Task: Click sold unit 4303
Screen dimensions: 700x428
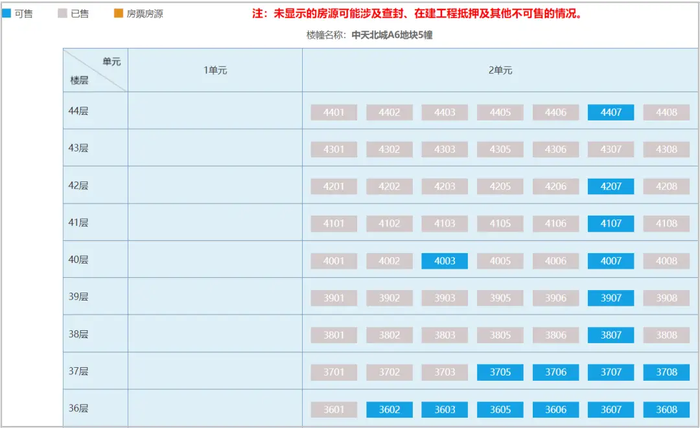Action: [445, 150]
